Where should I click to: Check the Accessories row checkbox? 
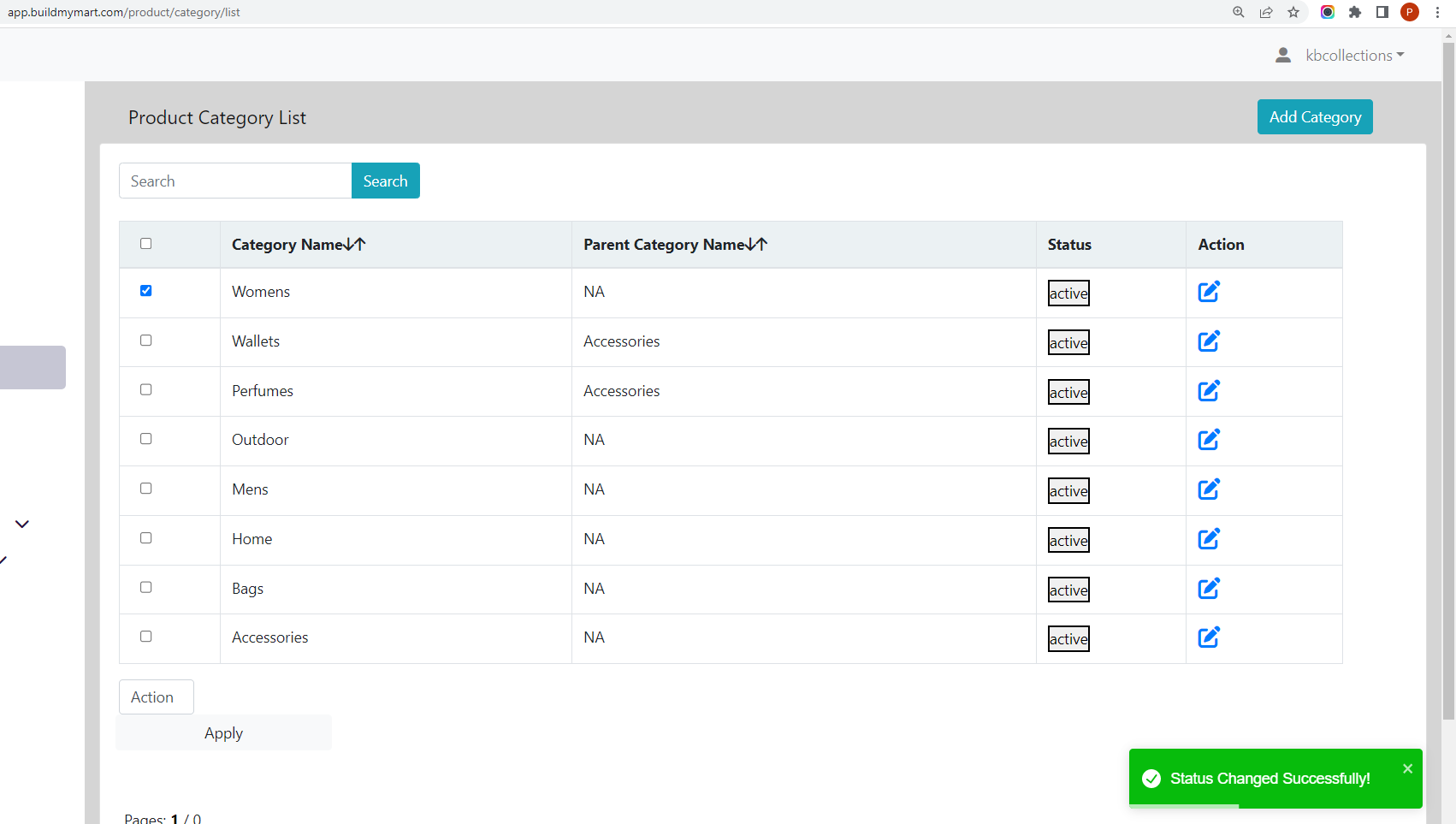tap(146, 637)
